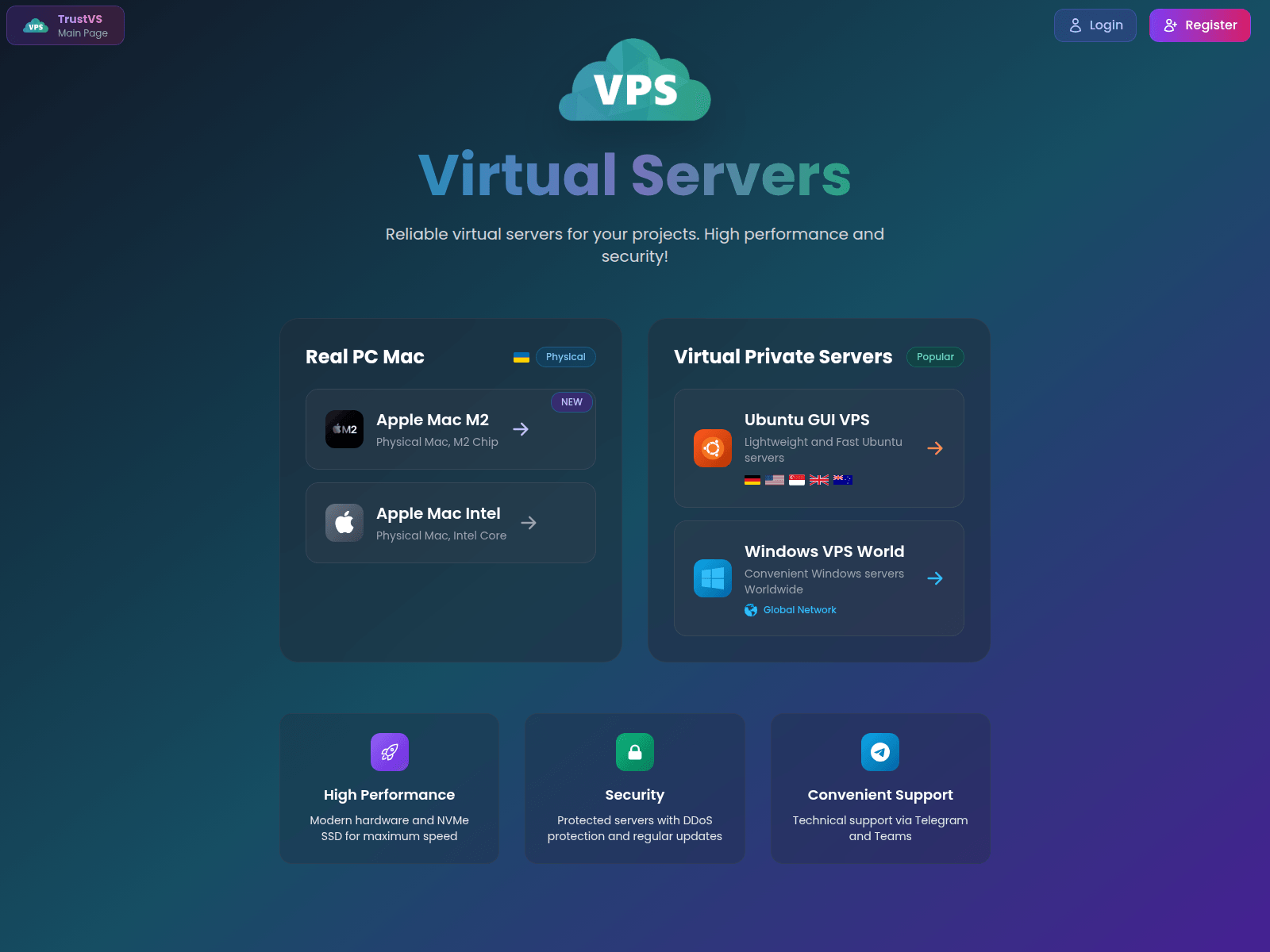The width and height of the screenshot is (1270, 952).
Task: Click the Security heading
Action: (x=635, y=795)
